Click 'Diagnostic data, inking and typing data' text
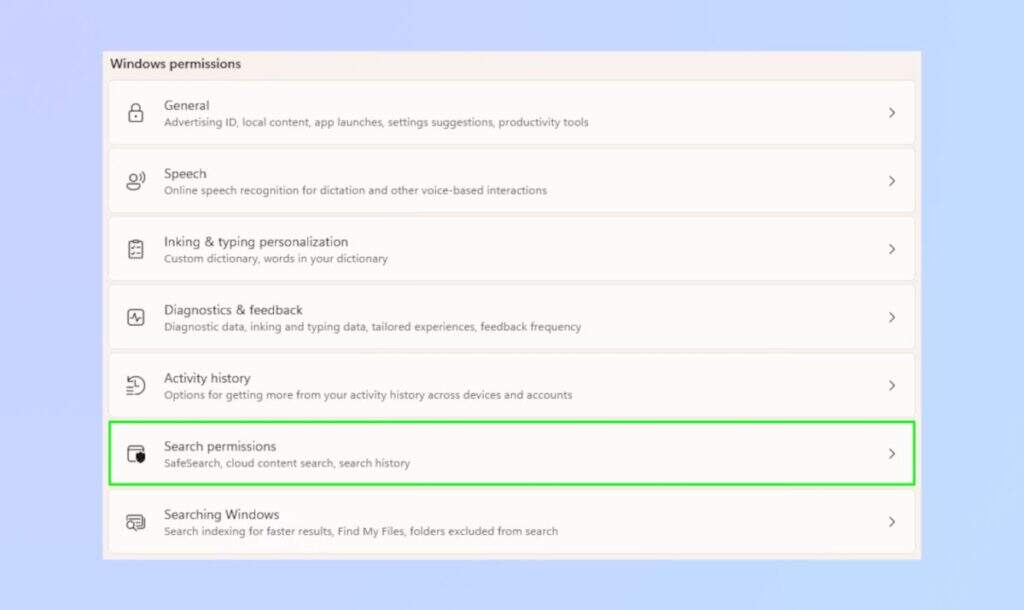Viewport: 1024px width, 610px height. click(372, 327)
